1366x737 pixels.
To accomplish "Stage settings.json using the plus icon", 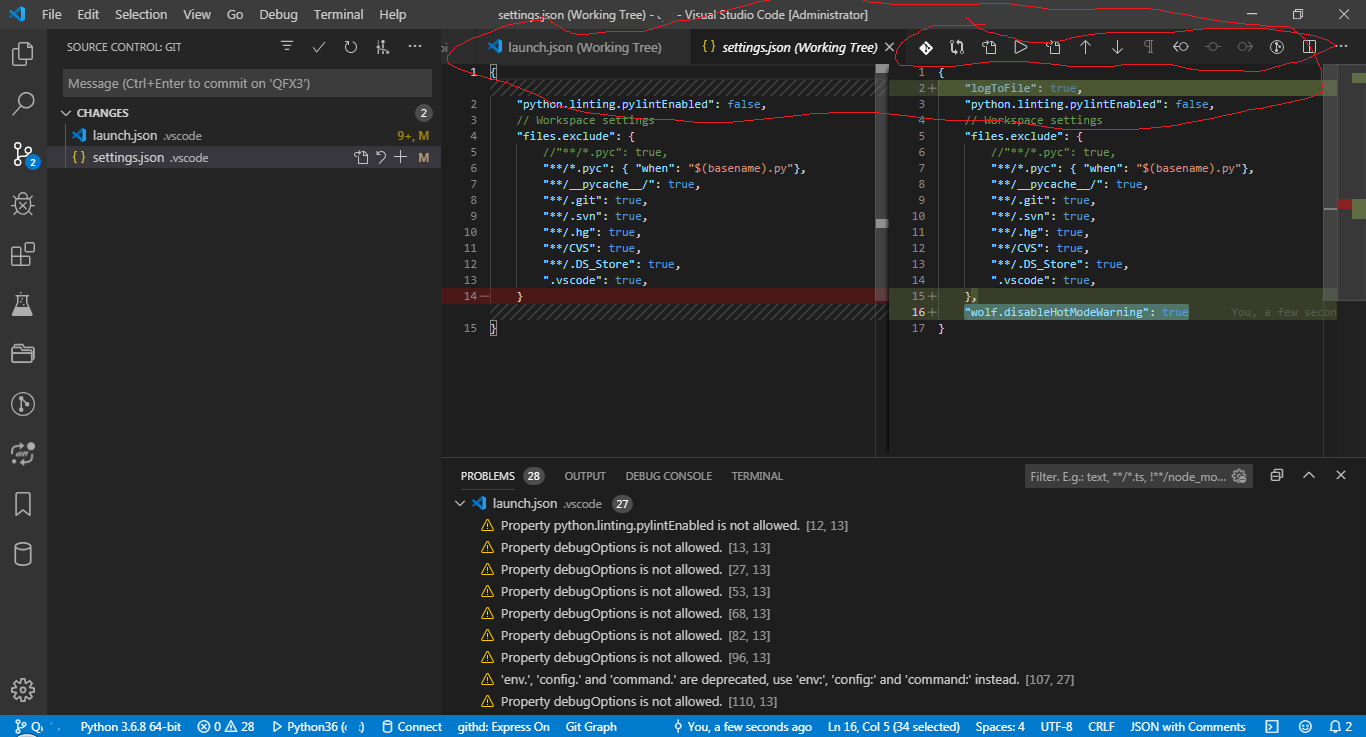I will point(400,157).
